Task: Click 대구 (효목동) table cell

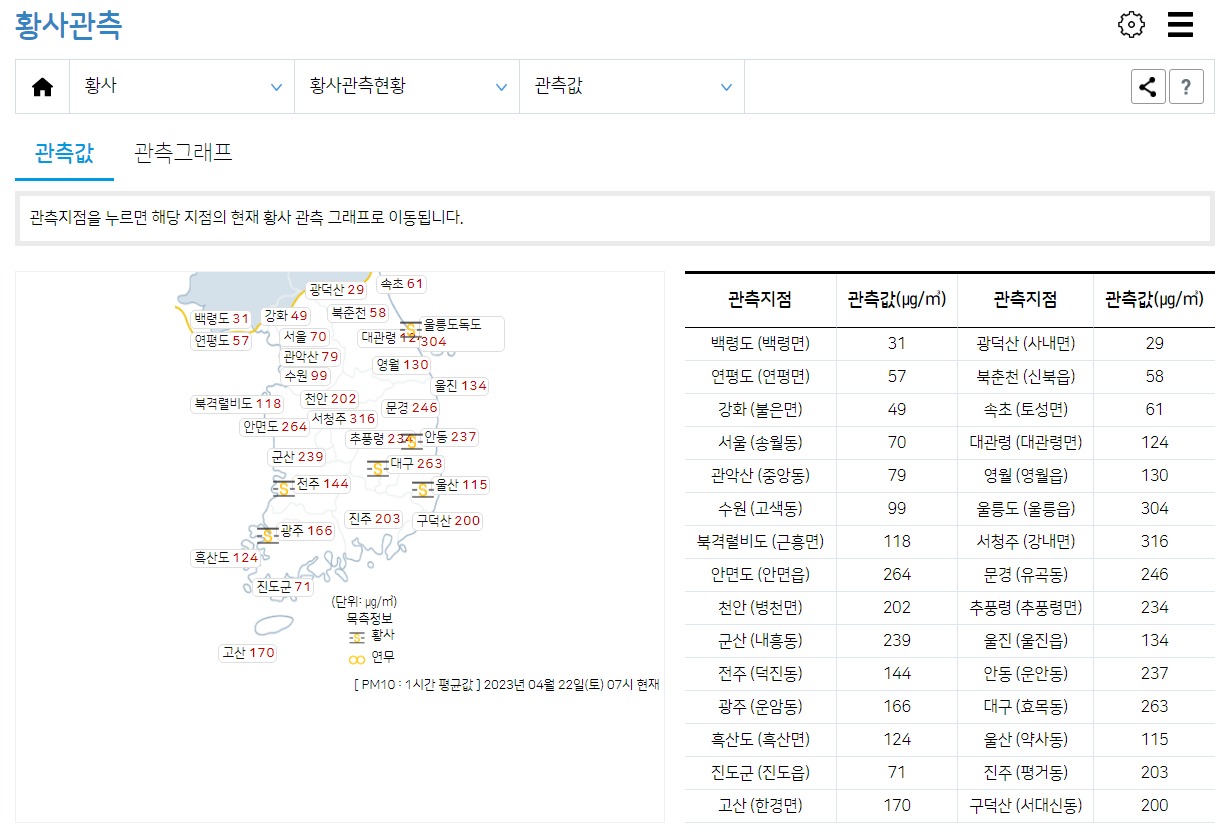Action: click(x=1025, y=706)
